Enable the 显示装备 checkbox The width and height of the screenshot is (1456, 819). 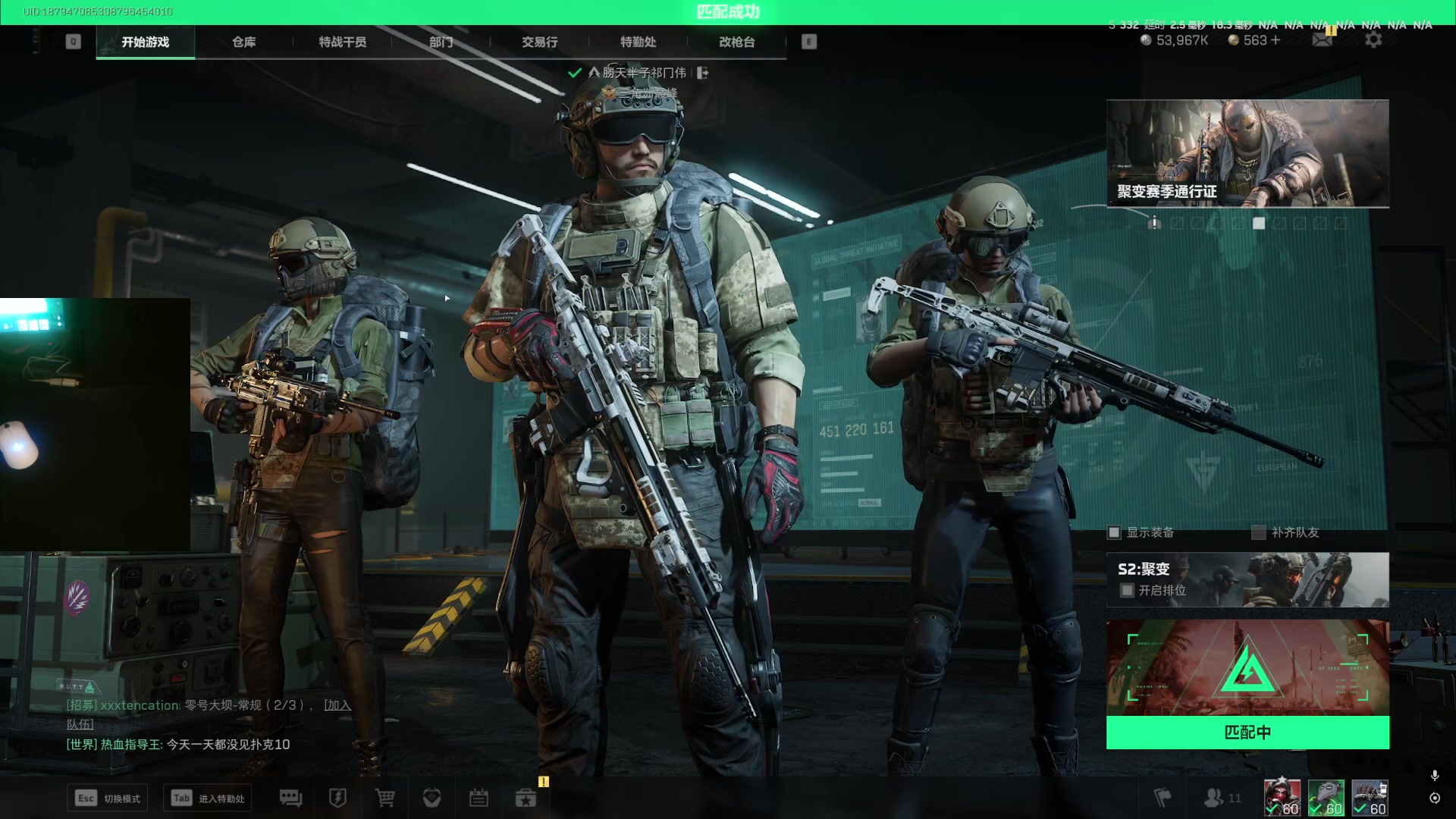(x=1114, y=532)
